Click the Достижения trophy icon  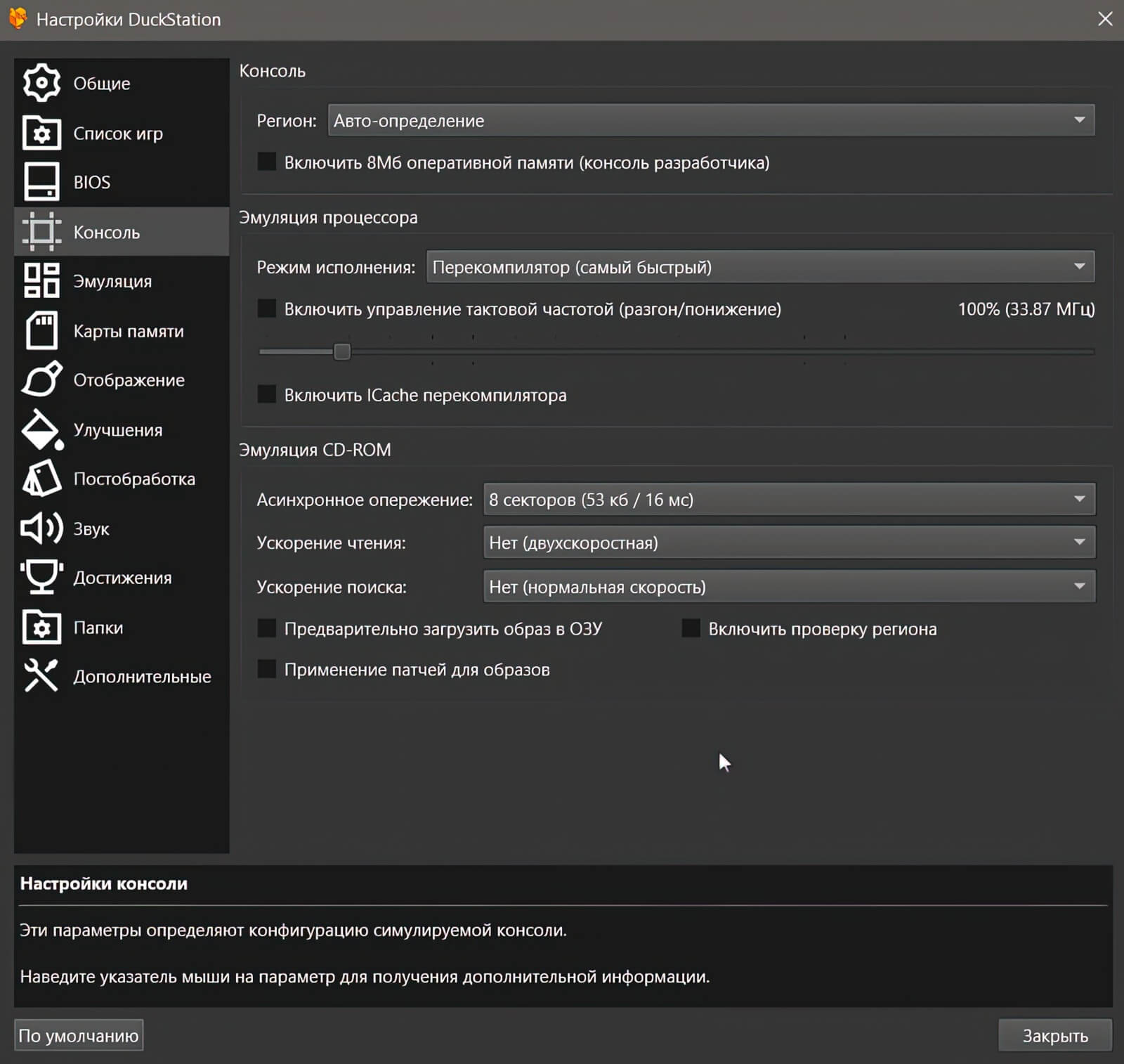41,578
